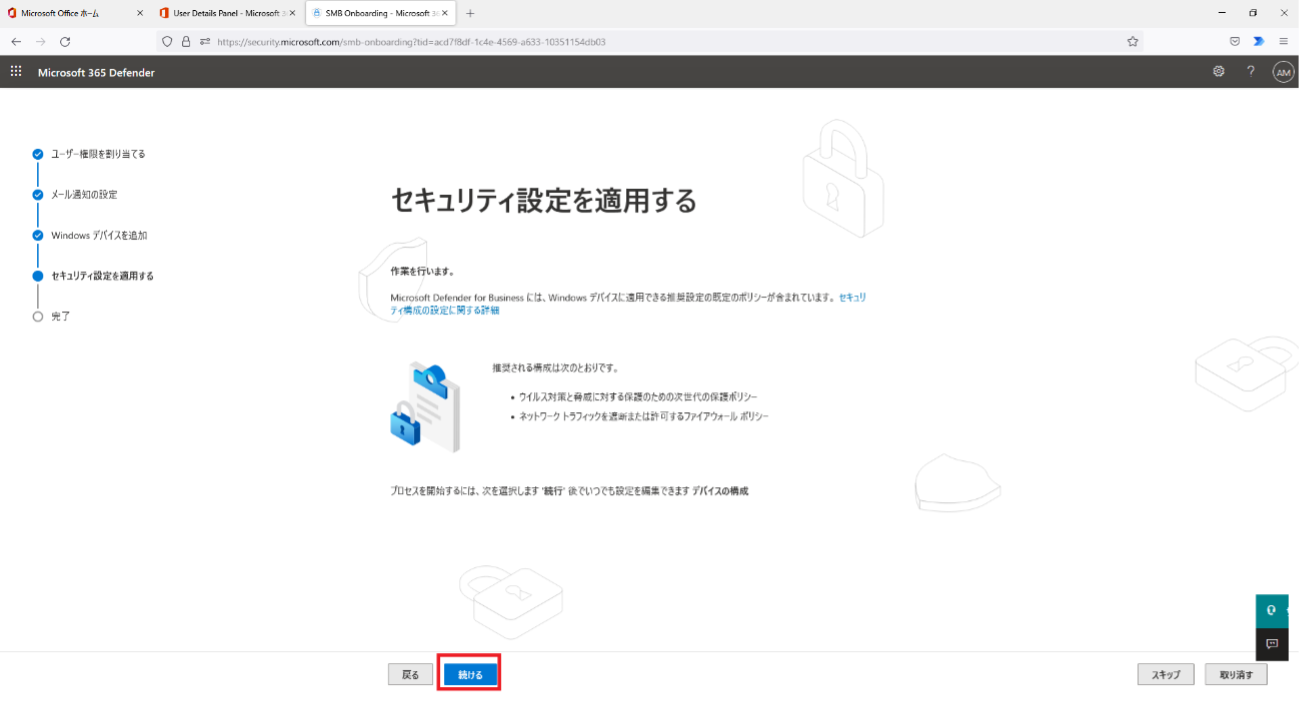Open the help question mark icon
The height and width of the screenshot is (727, 1301).
coord(1250,72)
